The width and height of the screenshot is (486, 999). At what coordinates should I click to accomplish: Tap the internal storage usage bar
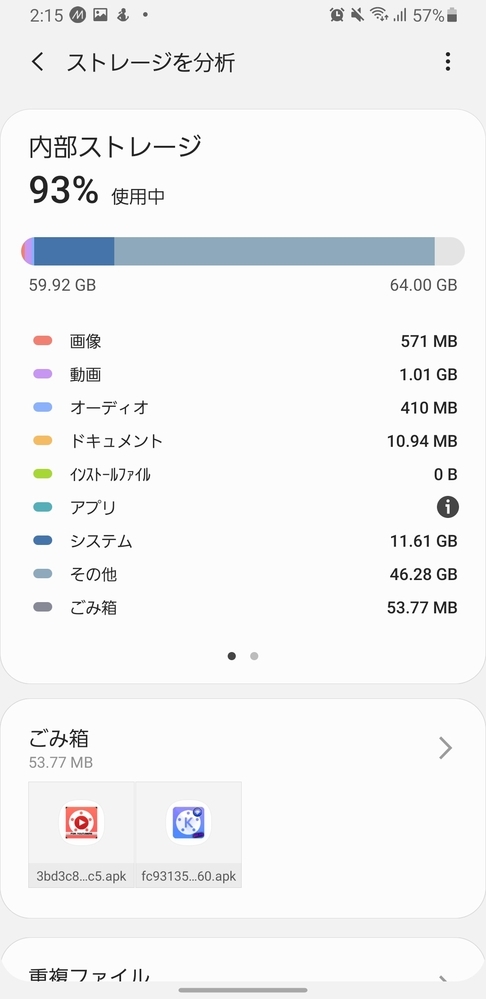point(243,251)
